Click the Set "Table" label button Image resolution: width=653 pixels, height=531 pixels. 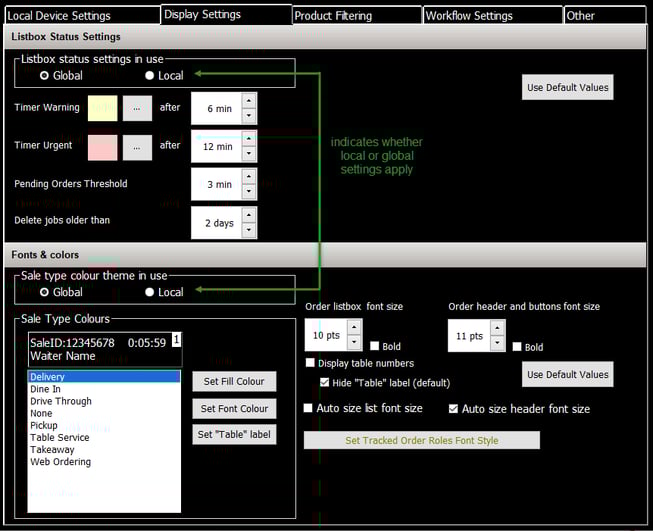[x=234, y=434]
